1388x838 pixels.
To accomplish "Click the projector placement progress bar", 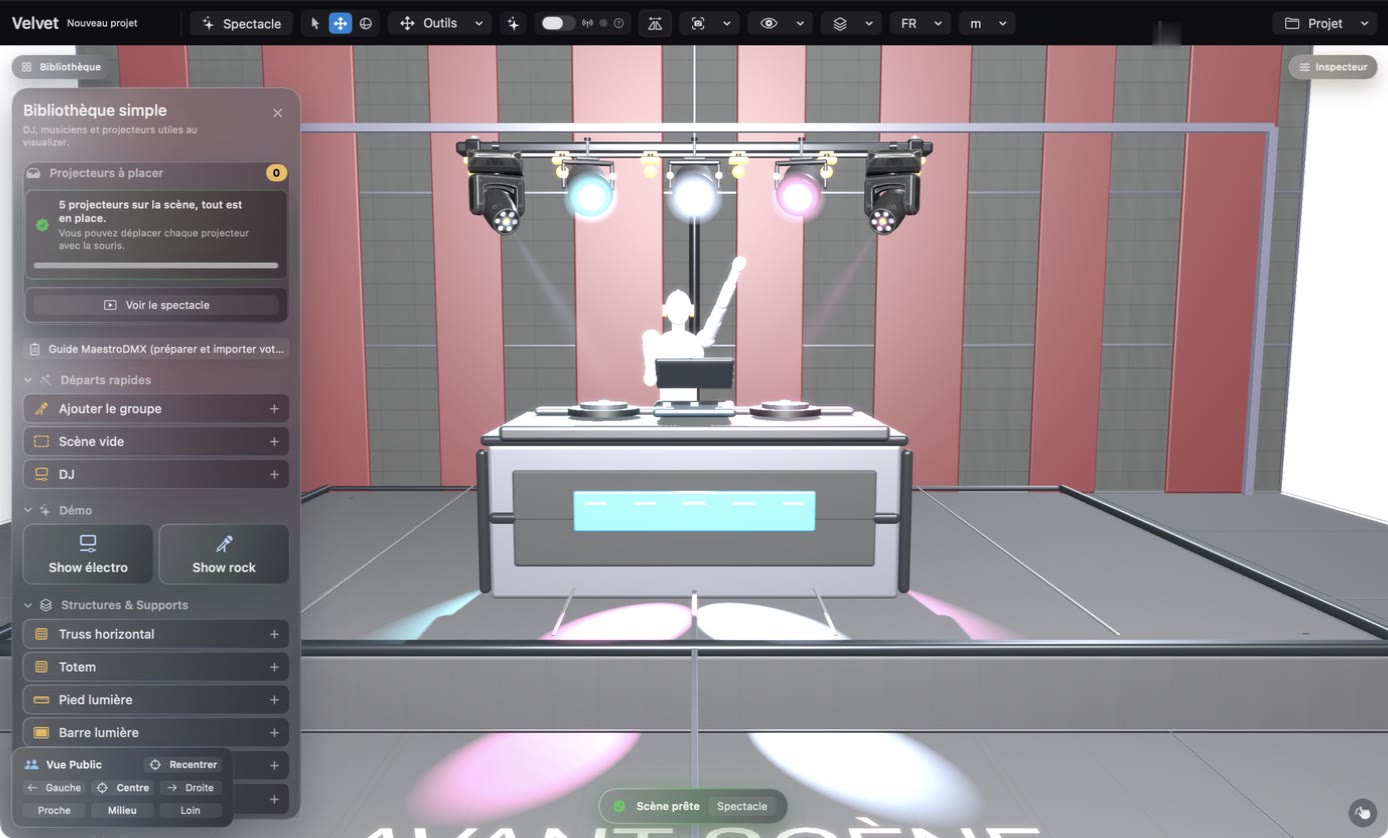I will 156,265.
